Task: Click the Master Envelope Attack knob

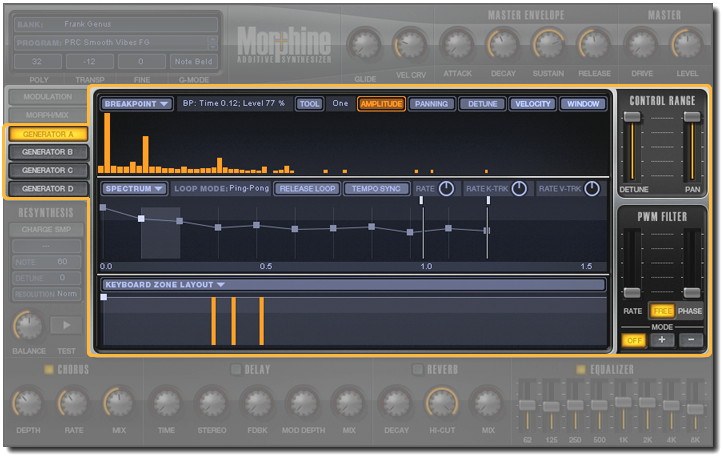Action: 457,44
